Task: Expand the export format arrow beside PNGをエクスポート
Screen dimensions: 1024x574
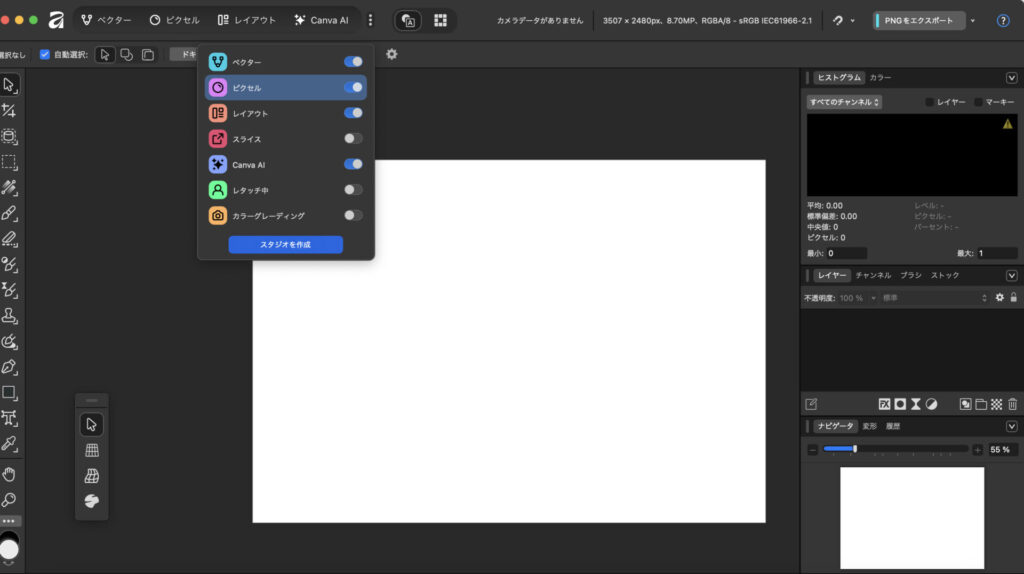Action: click(973, 20)
